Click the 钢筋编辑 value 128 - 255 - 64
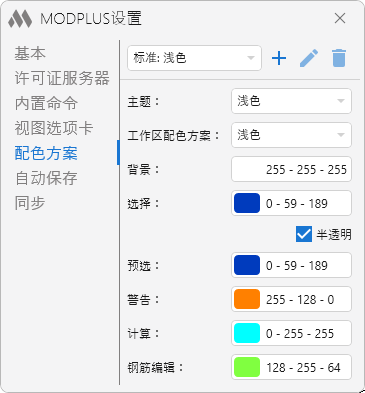The height and width of the screenshot is (393, 365). click(303, 368)
